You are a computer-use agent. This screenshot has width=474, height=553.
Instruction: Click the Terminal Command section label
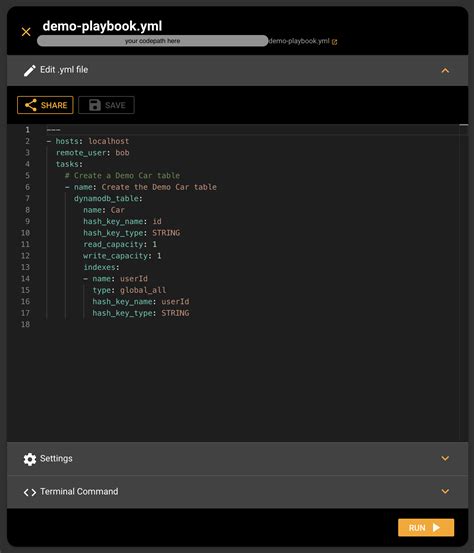coord(79,491)
